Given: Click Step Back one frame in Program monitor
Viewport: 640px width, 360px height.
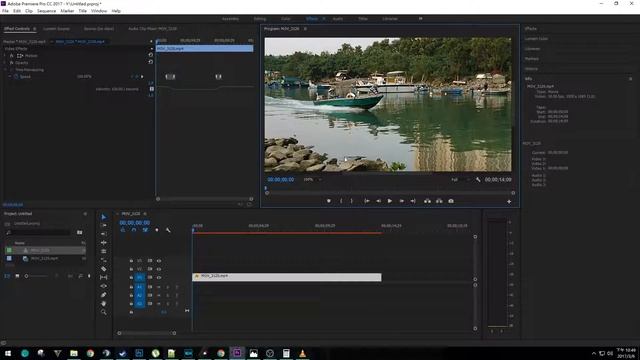Looking at the screenshot, I should pyautogui.click(x=378, y=201).
